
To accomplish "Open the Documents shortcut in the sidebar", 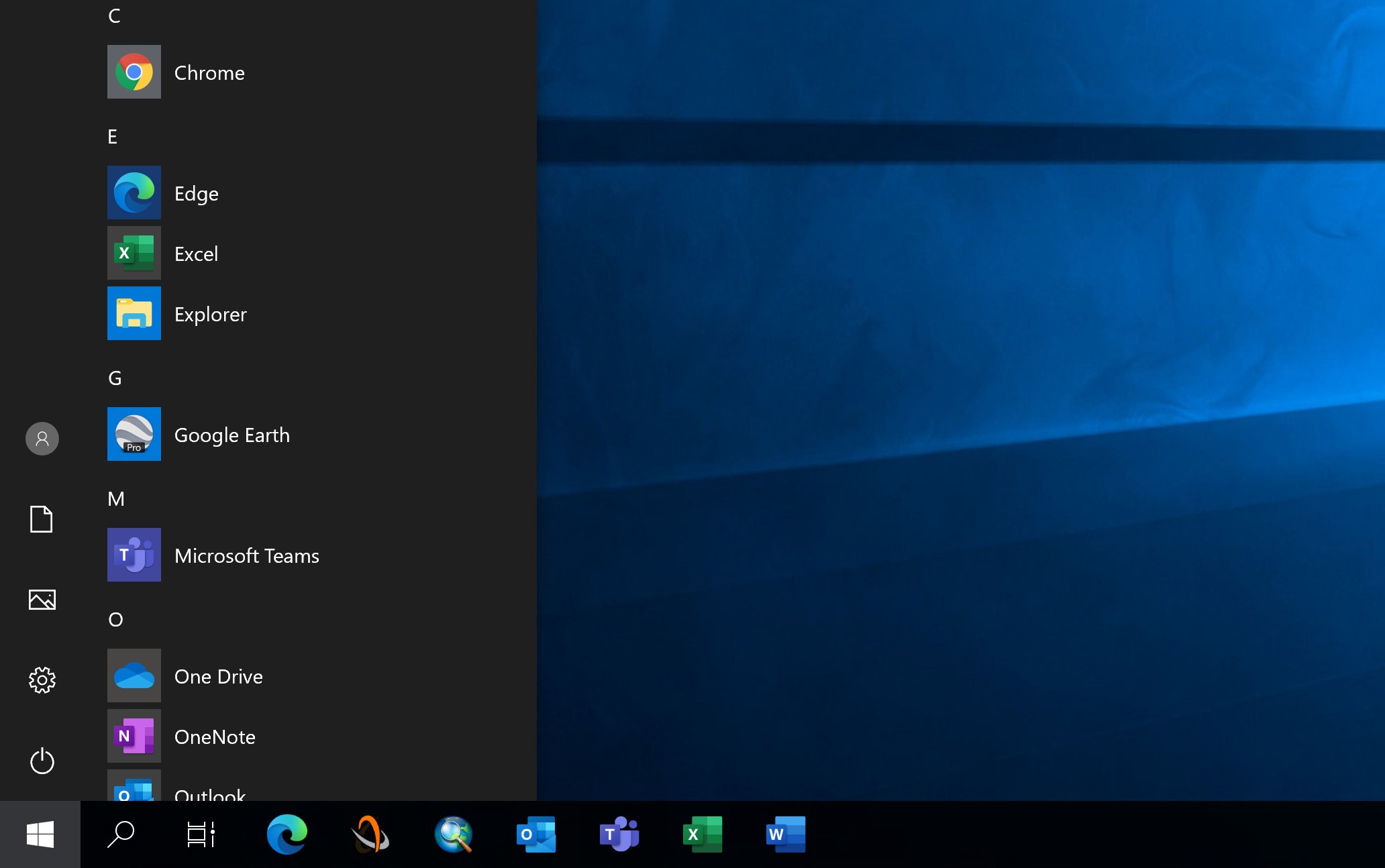I will [x=42, y=519].
